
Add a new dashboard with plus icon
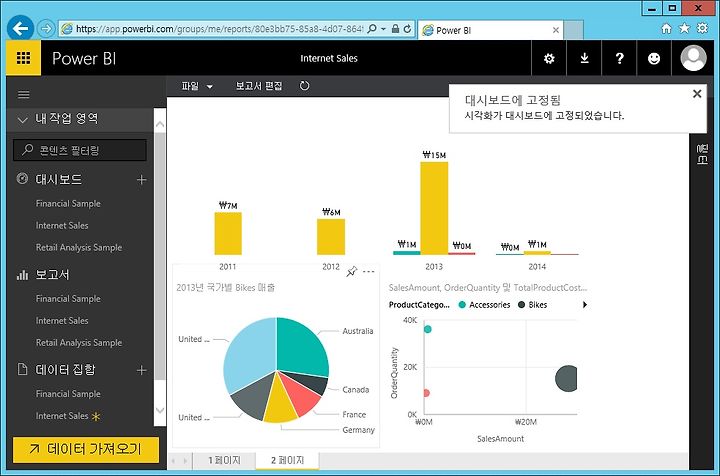tap(141, 179)
